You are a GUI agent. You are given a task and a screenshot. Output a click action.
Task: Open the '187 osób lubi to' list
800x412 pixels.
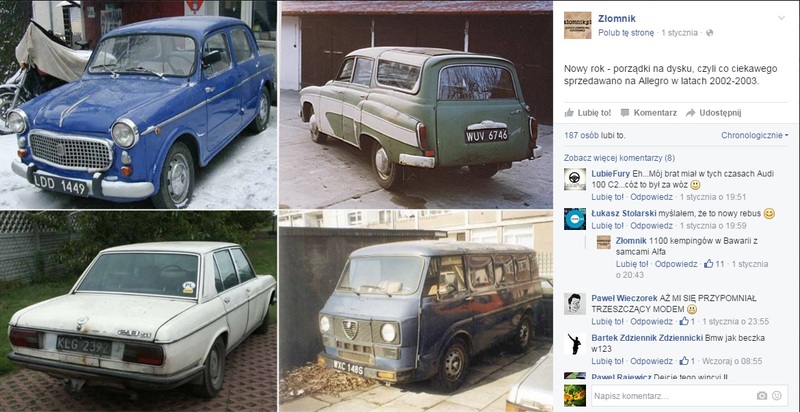594,135
